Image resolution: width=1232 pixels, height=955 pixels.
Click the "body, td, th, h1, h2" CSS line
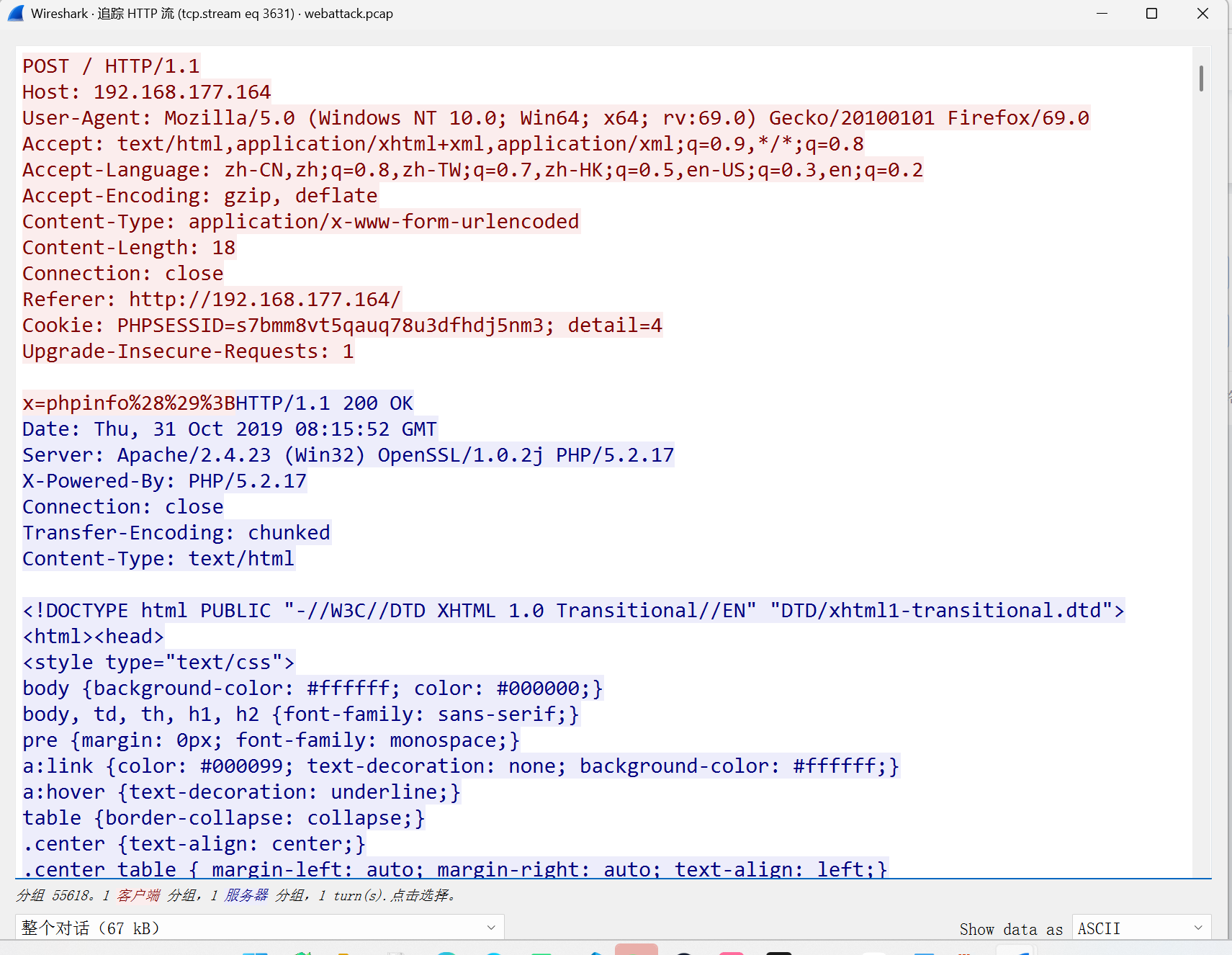click(301, 714)
